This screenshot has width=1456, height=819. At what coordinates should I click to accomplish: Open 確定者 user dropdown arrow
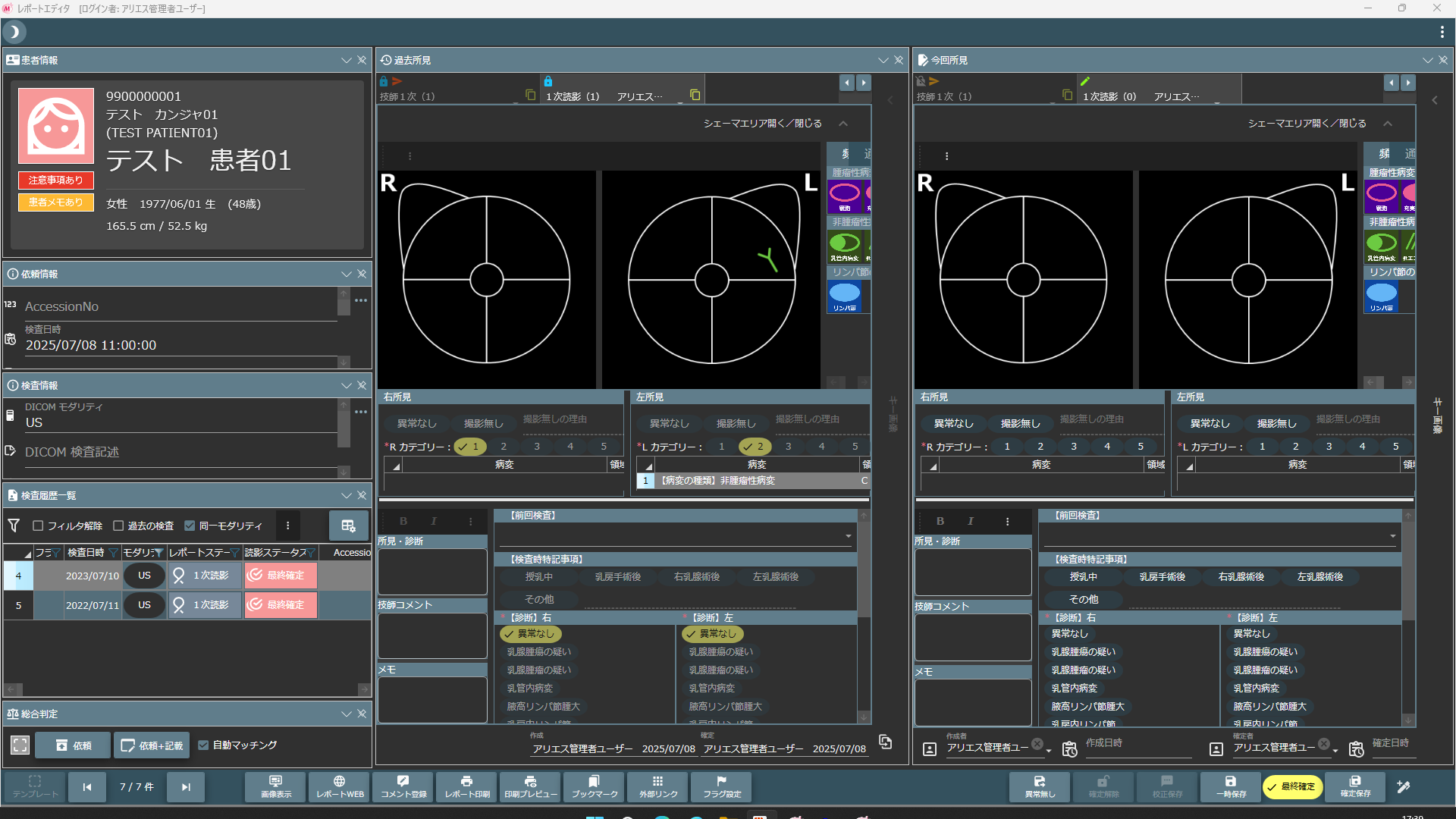(x=1335, y=751)
